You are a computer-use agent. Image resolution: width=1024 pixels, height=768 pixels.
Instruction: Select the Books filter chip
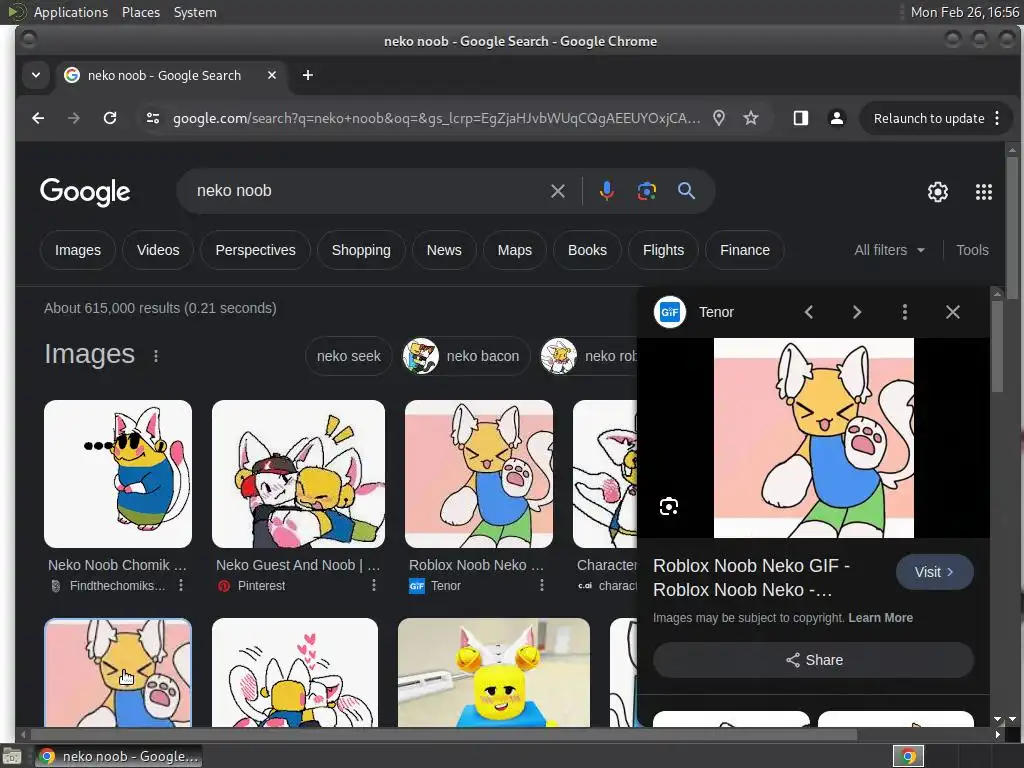click(x=587, y=250)
